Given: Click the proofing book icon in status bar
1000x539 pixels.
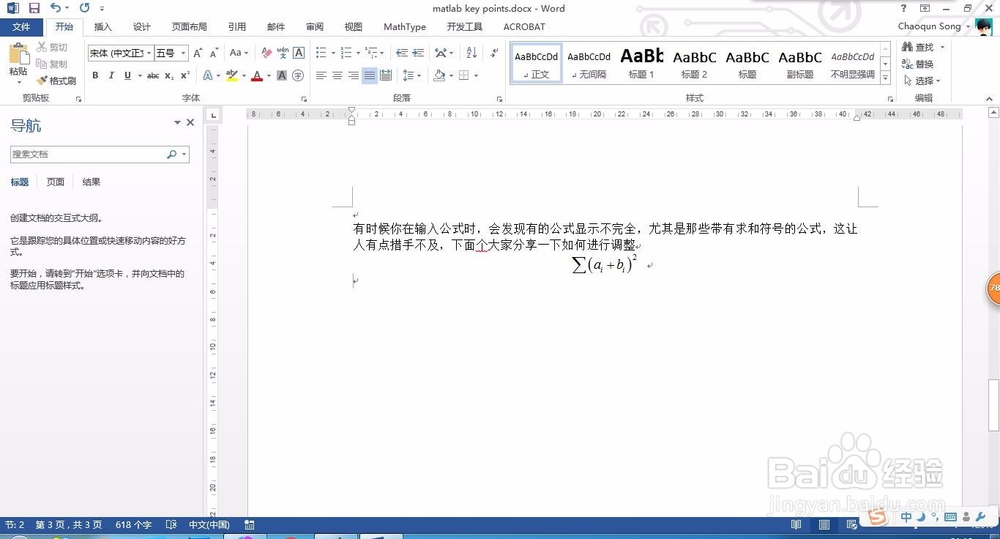Looking at the screenshot, I should (x=171, y=525).
